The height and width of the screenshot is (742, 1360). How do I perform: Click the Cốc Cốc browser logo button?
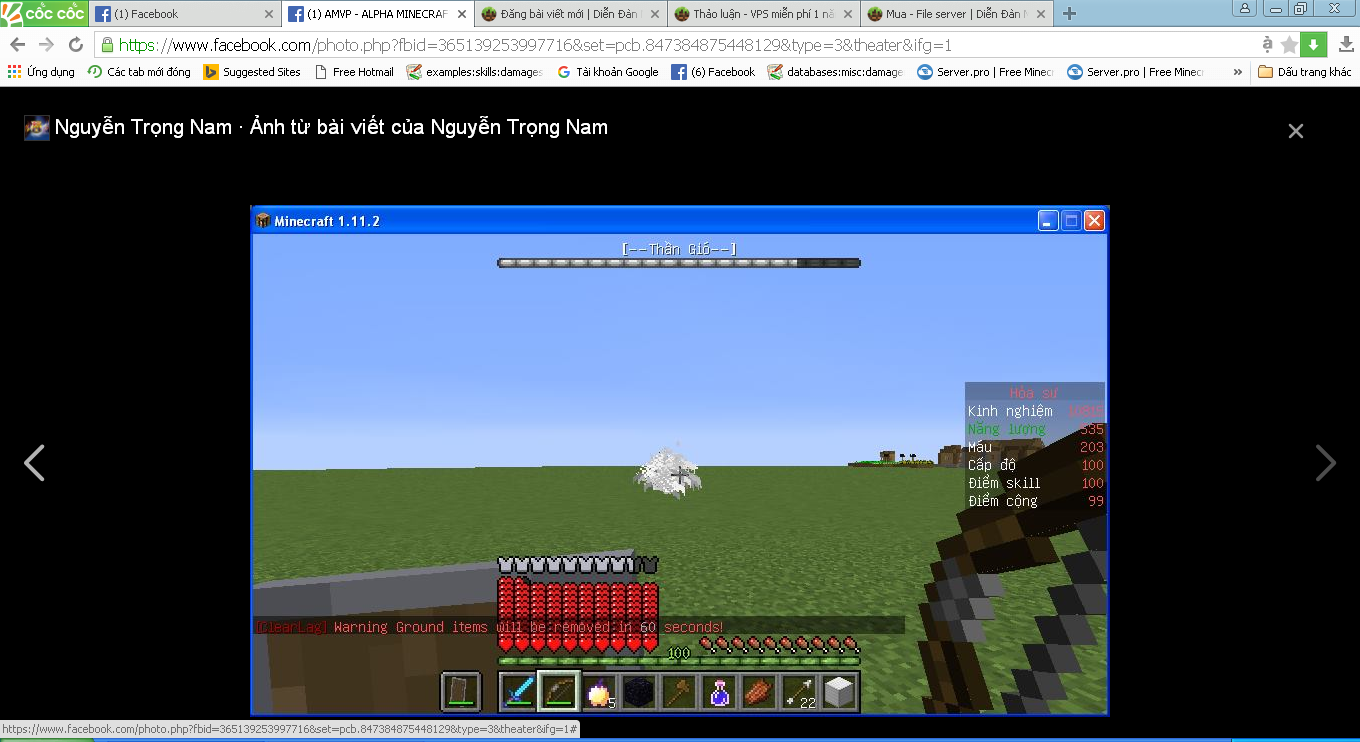[x=44, y=13]
